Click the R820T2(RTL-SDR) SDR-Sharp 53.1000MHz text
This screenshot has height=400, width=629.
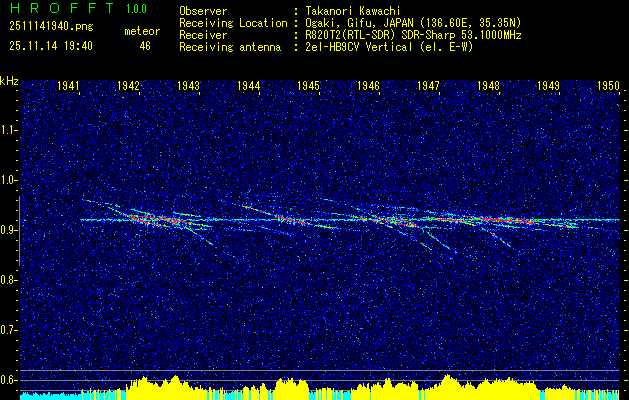[413, 35]
